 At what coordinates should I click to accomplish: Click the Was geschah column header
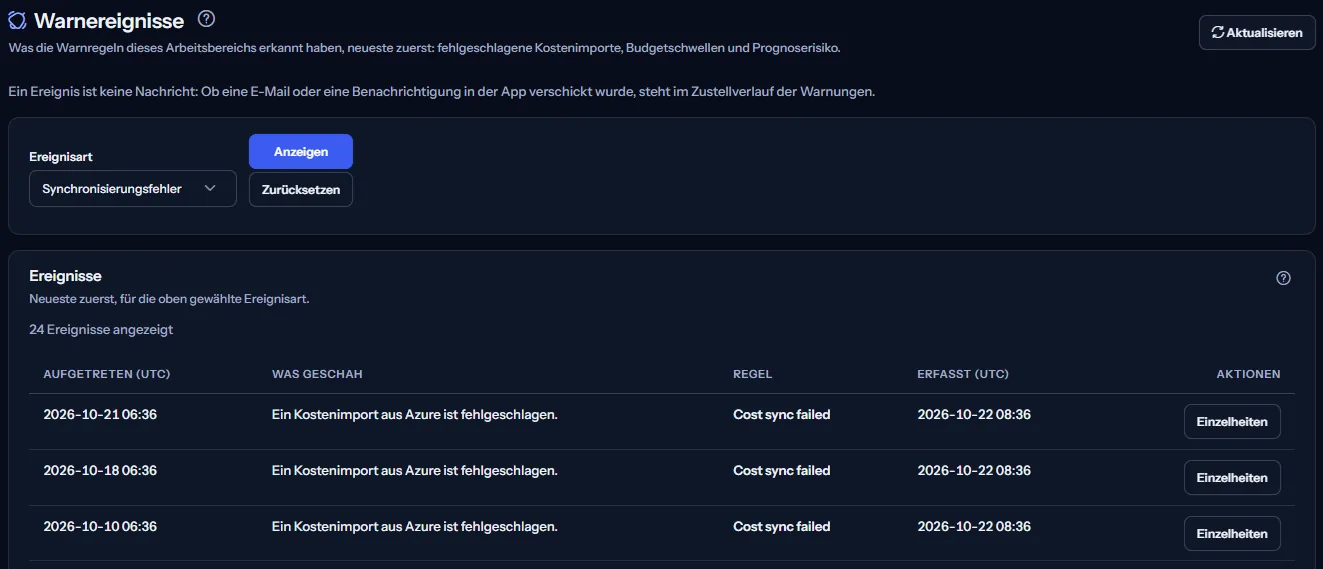pyautogui.click(x=317, y=374)
